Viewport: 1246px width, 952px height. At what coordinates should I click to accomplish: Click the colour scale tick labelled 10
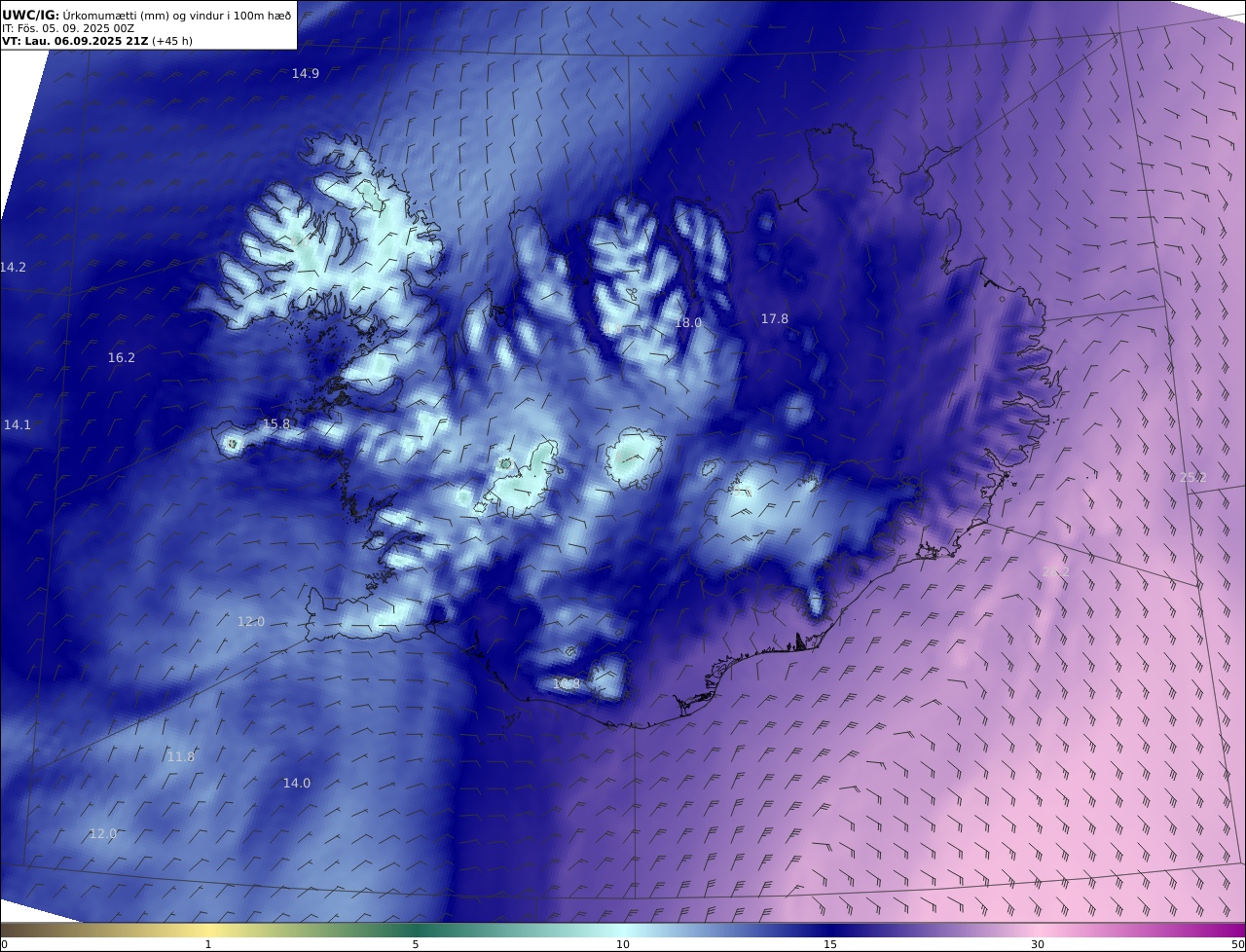pyautogui.click(x=623, y=944)
